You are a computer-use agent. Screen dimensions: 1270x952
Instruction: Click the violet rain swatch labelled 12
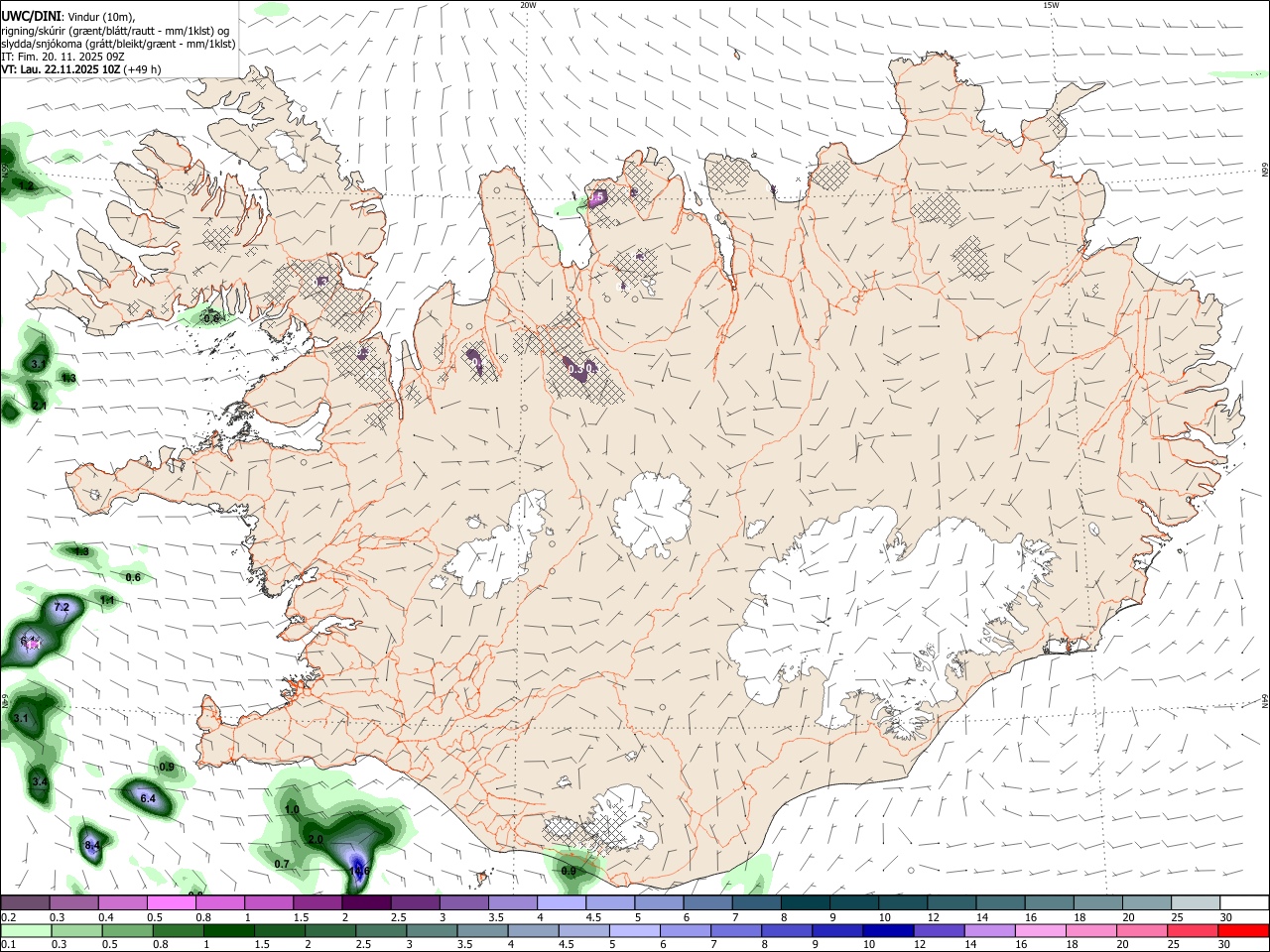click(x=938, y=931)
